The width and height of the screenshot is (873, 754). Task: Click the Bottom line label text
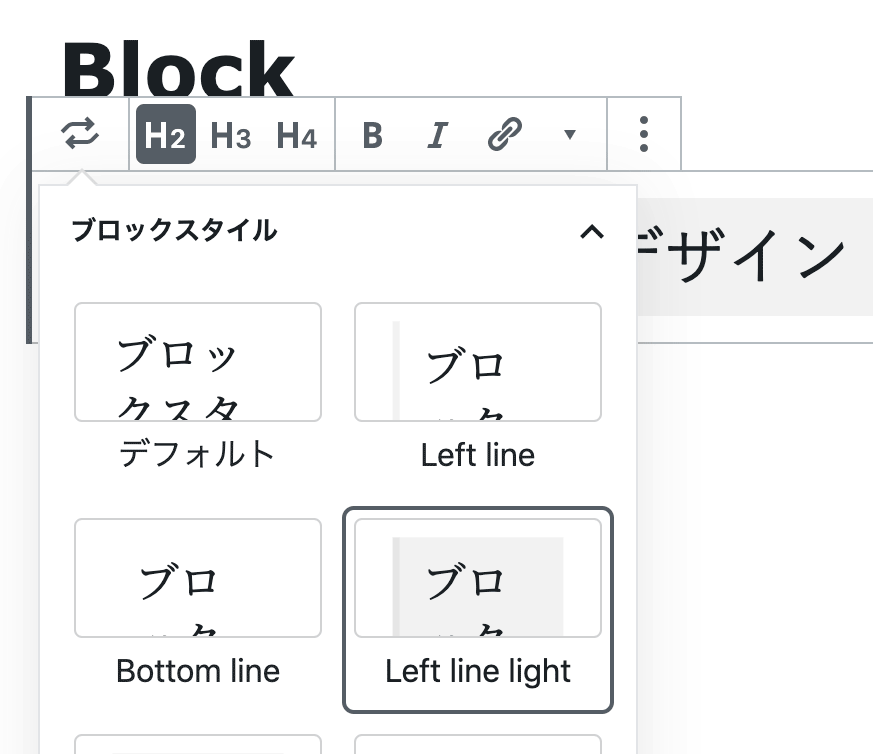tap(198, 670)
